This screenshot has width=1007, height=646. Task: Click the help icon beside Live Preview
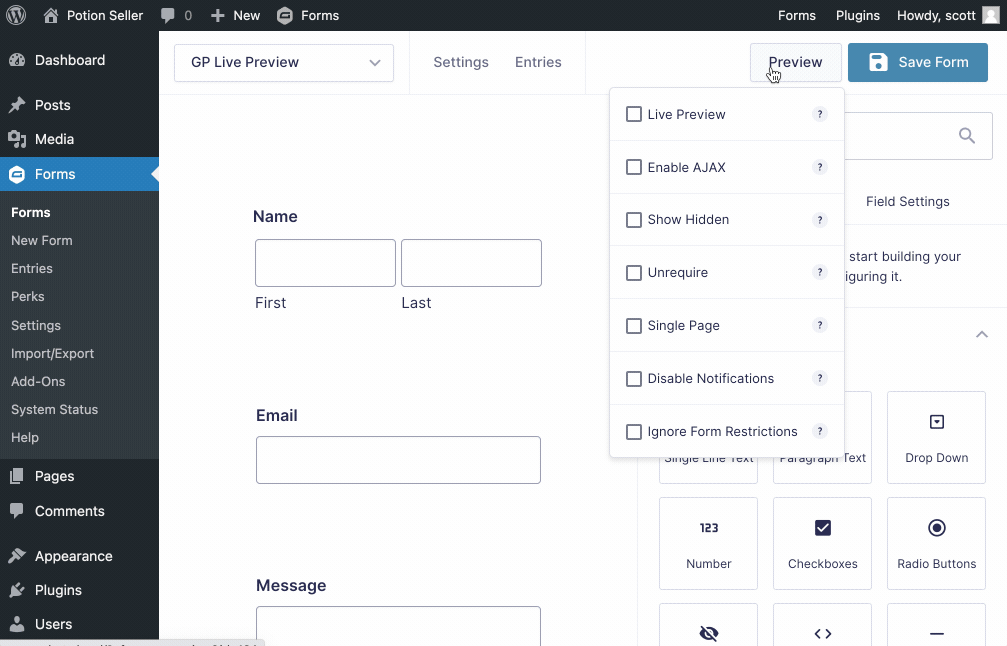coord(819,114)
